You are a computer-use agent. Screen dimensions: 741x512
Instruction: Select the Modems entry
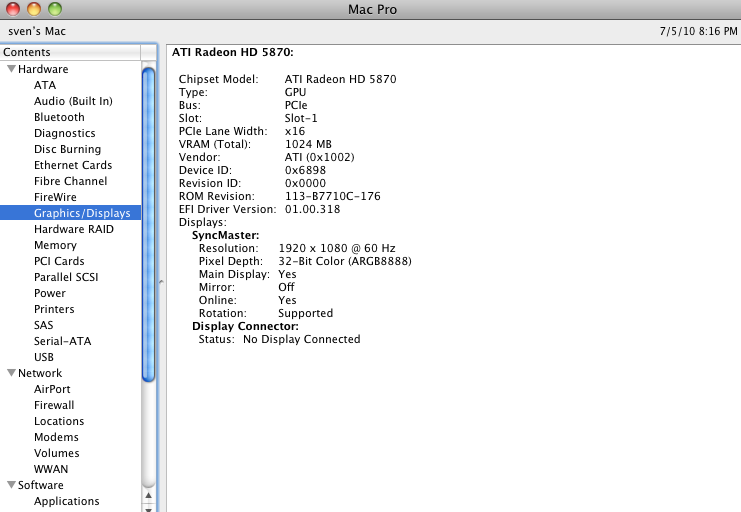[x=56, y=437]
